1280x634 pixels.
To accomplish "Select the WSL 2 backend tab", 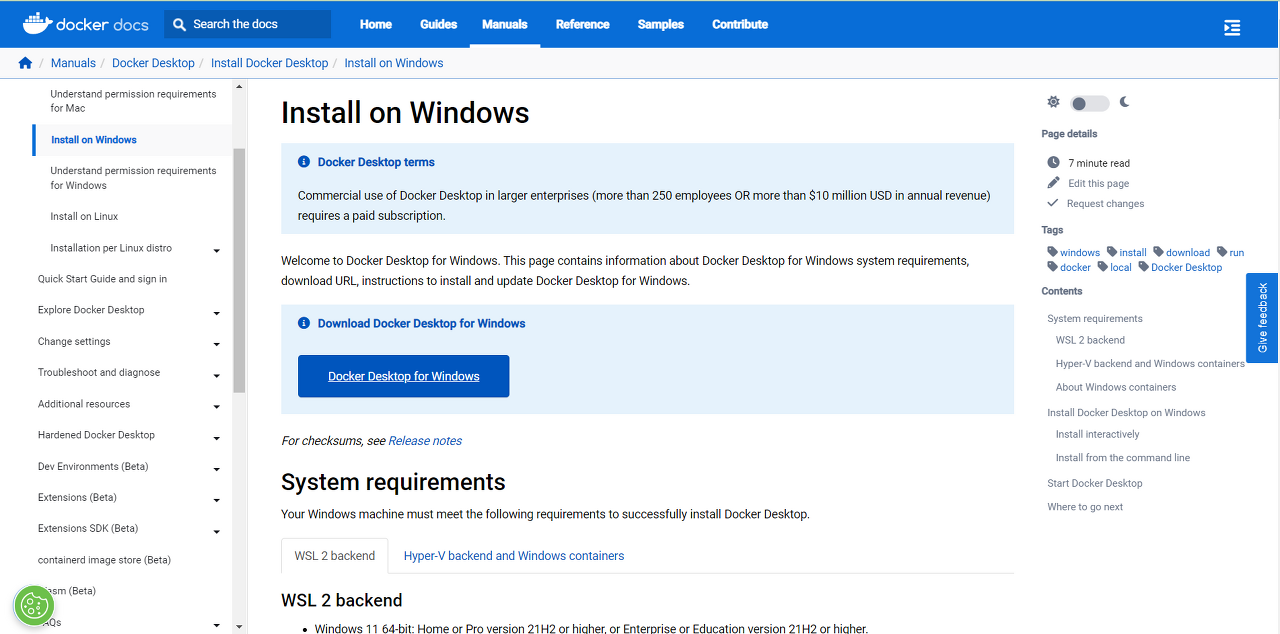I will tap(335, 556).
